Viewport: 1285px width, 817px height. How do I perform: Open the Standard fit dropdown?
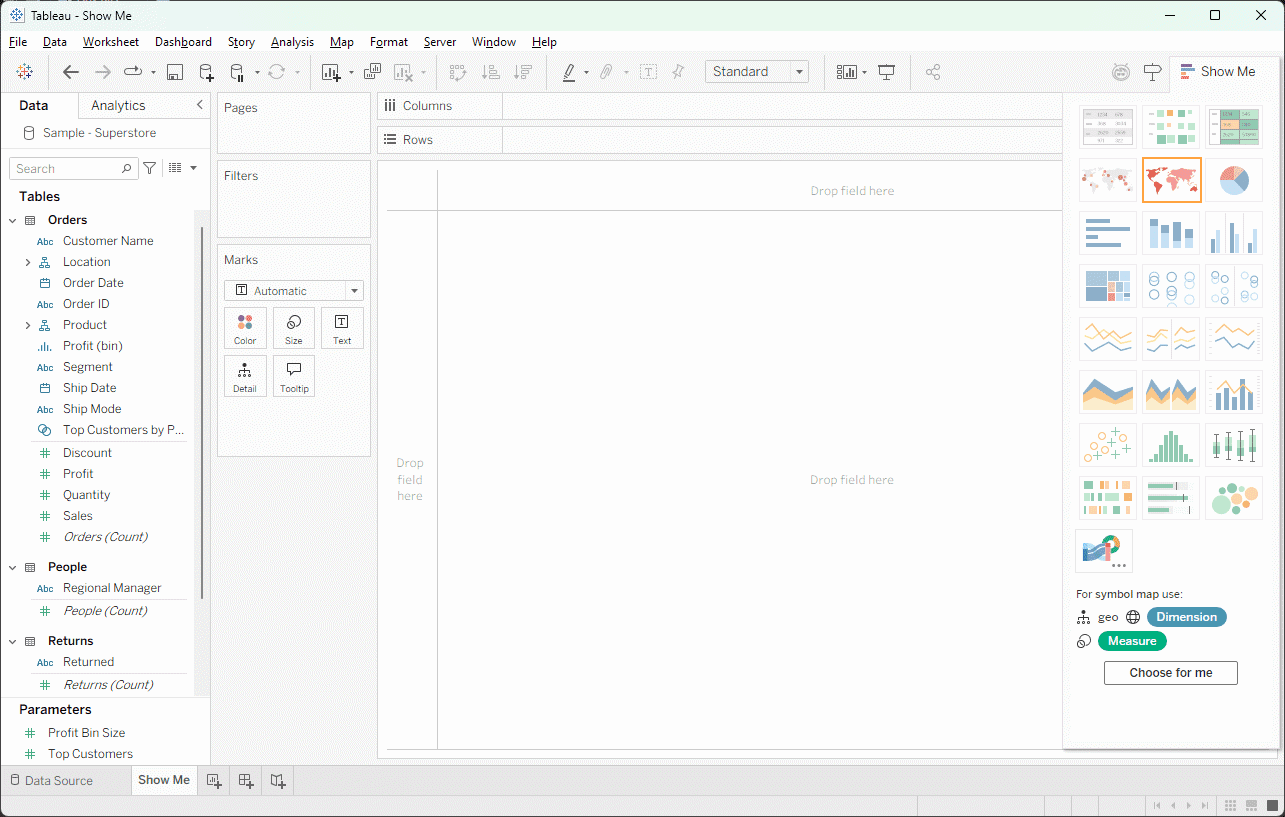coord(756,72)
